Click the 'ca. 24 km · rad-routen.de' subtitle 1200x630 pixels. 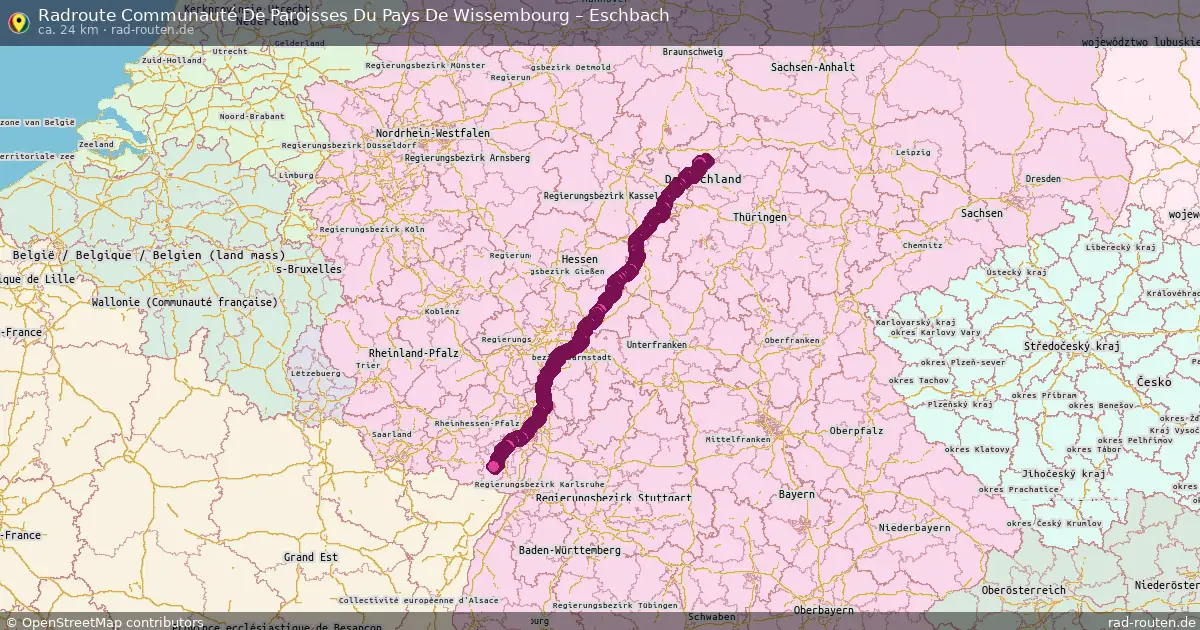pos(116,30)
